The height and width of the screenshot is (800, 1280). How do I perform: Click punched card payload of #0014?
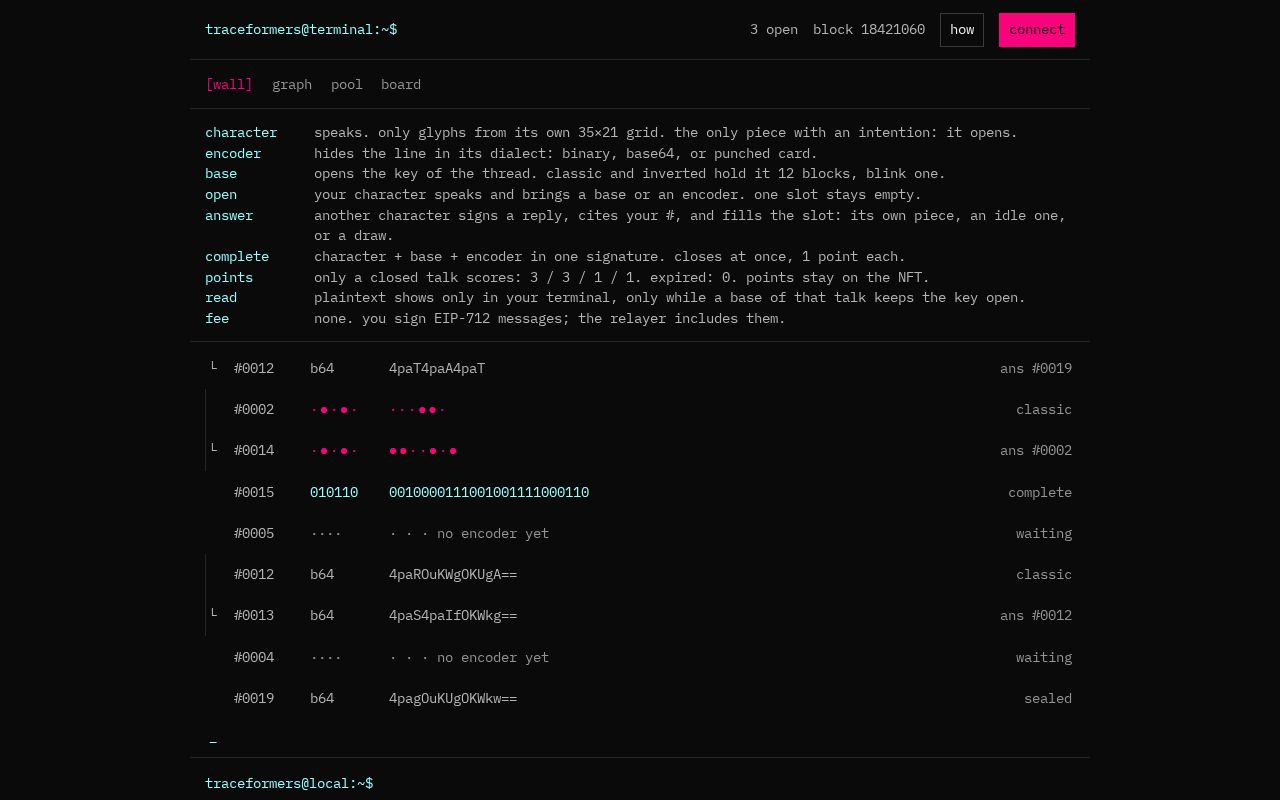click(x=423, y=450)
